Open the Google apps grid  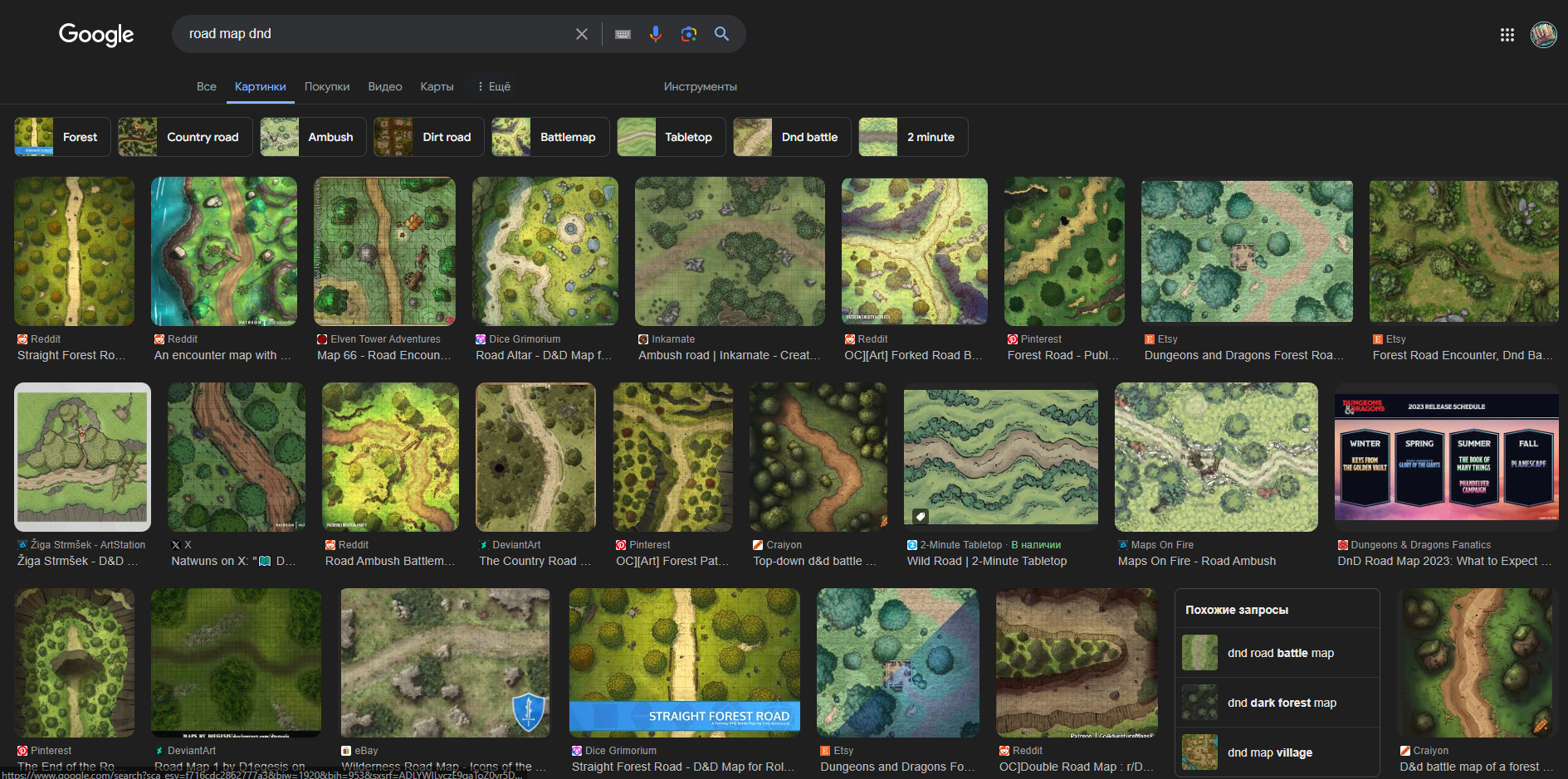coord(1507,35)
